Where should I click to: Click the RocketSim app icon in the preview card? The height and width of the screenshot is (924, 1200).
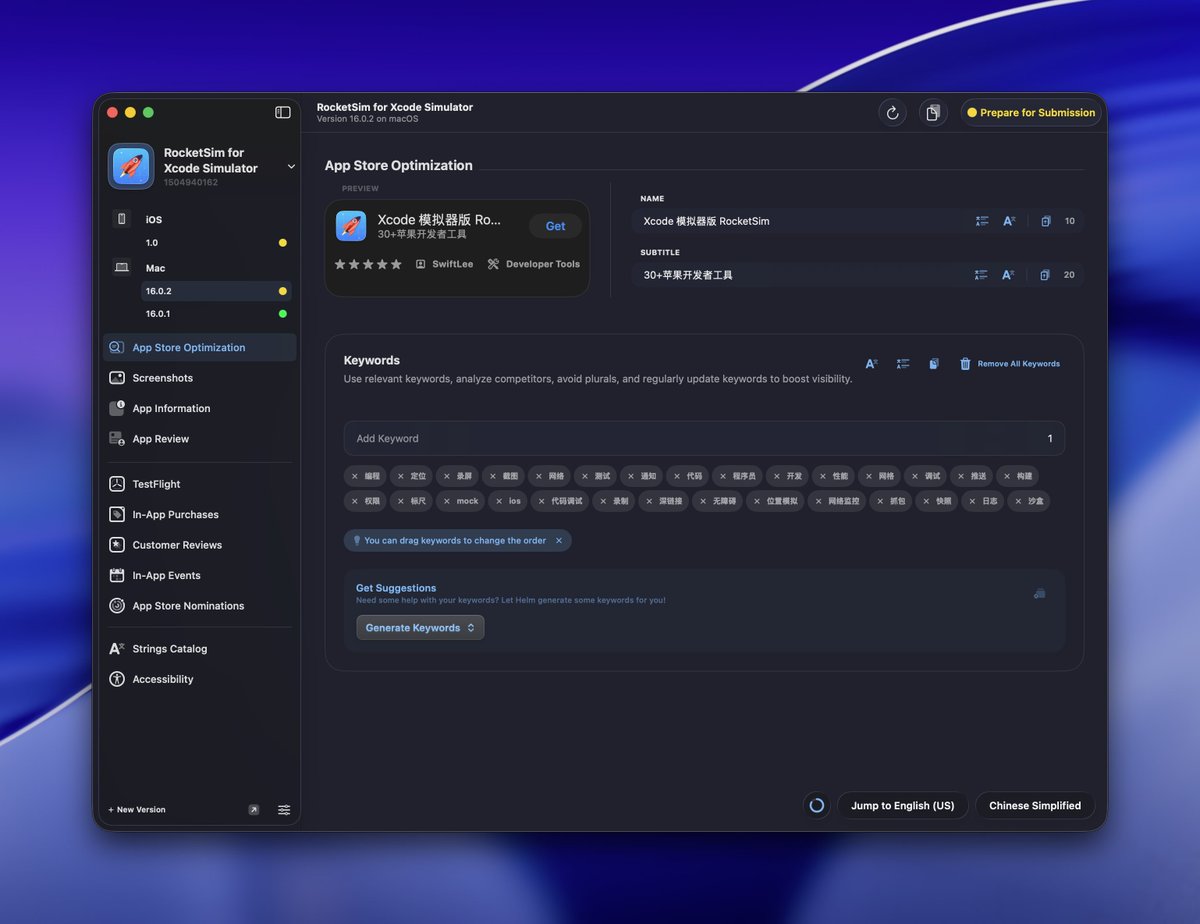click(351, 226)
